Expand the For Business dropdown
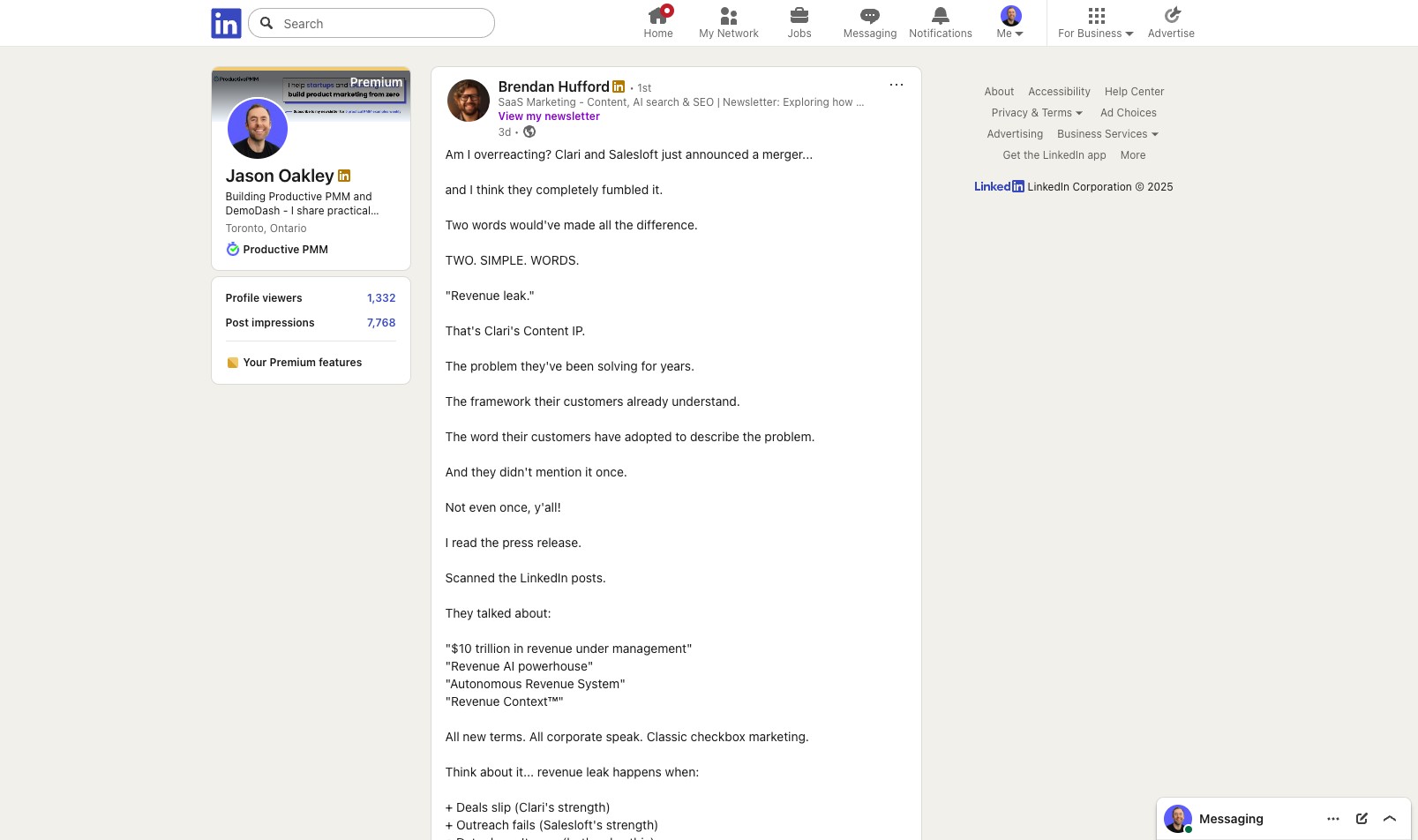Image resolution: width=1418 pixels, height=840 pixels. click(1096, 34)
